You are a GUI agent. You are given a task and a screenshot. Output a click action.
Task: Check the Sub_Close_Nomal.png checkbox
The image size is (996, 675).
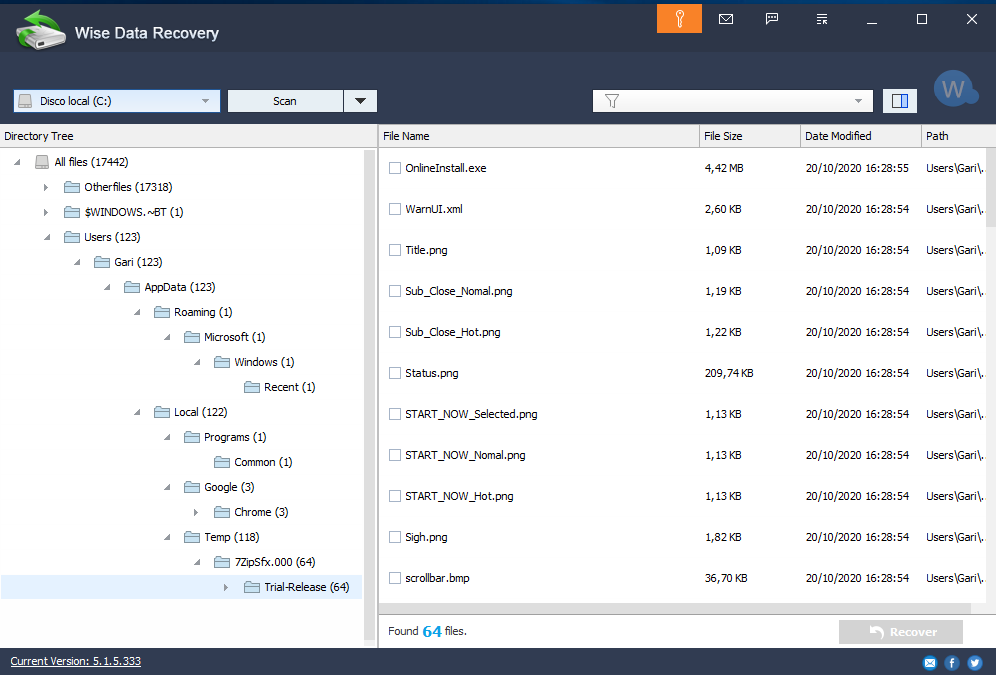[394, 291]
